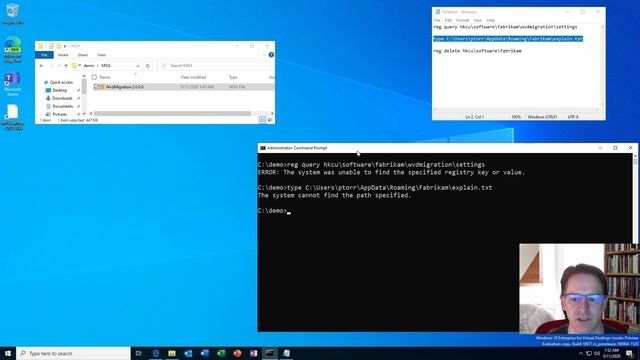Viewport: 640px width, 360px height.
Task: Uncheck the WvdMigration file checkbox
Action: (96, 87)
